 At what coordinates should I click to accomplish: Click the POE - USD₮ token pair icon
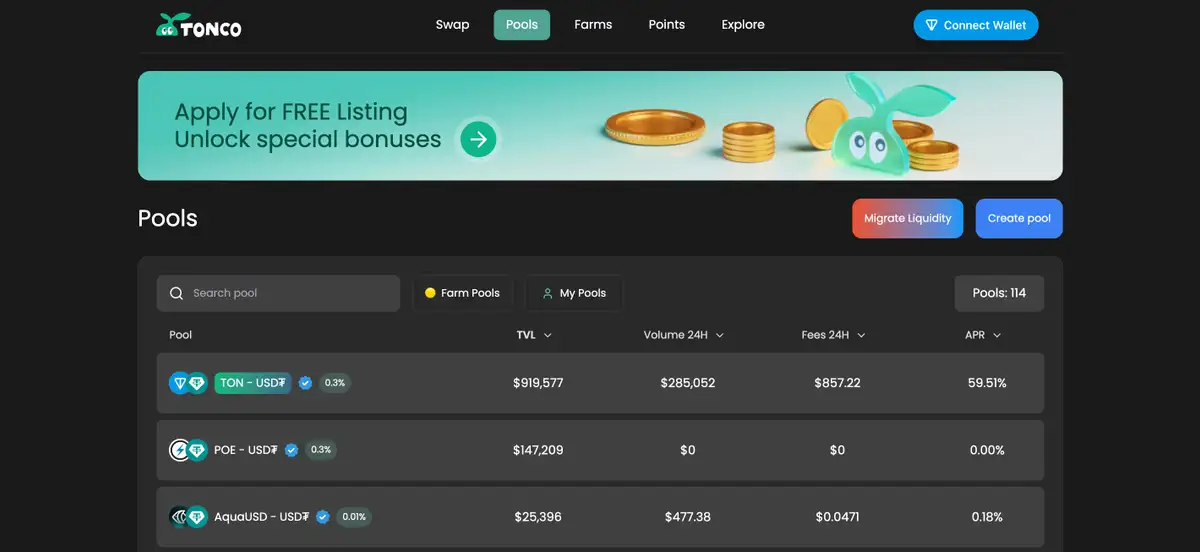[x=188, y=450]
